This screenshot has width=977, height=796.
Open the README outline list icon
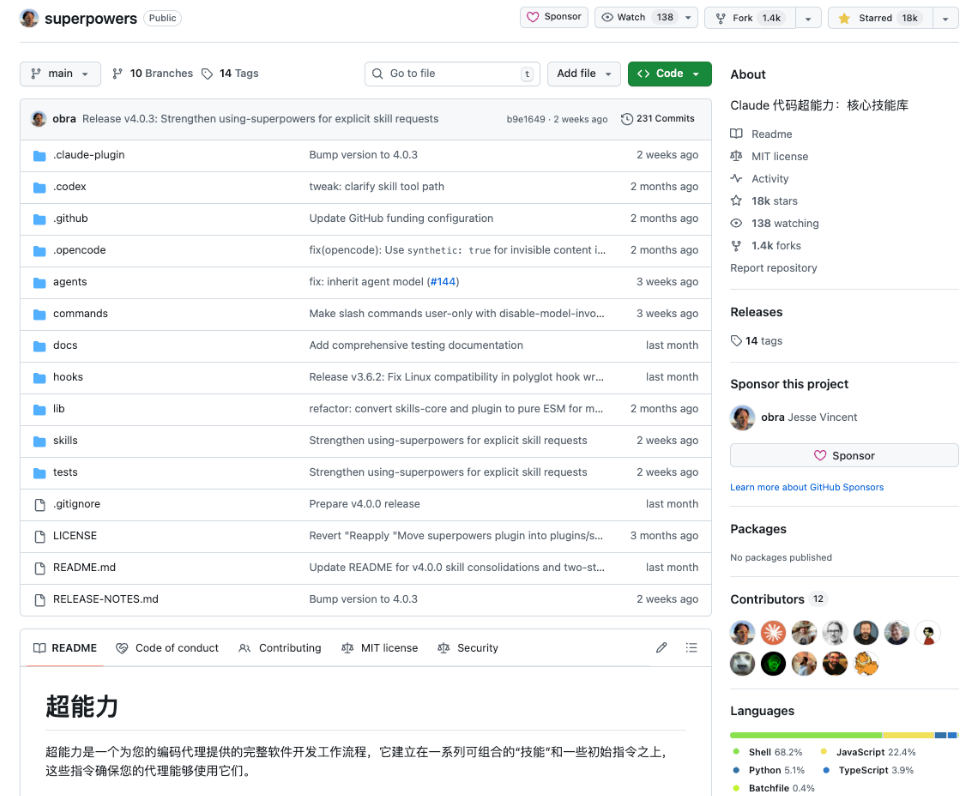(x=691, y=648)
